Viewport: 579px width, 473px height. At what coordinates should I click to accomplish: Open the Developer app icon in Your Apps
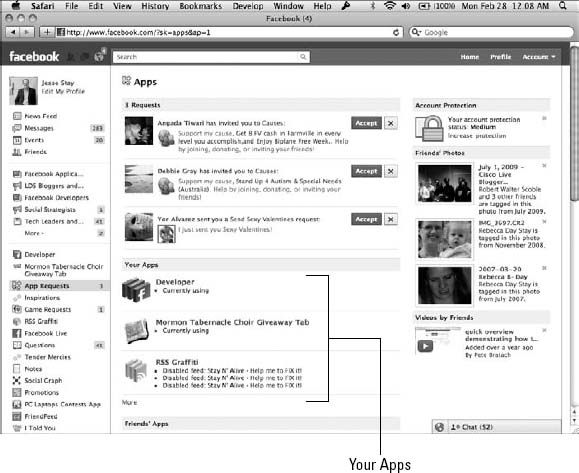pos(136,289)
